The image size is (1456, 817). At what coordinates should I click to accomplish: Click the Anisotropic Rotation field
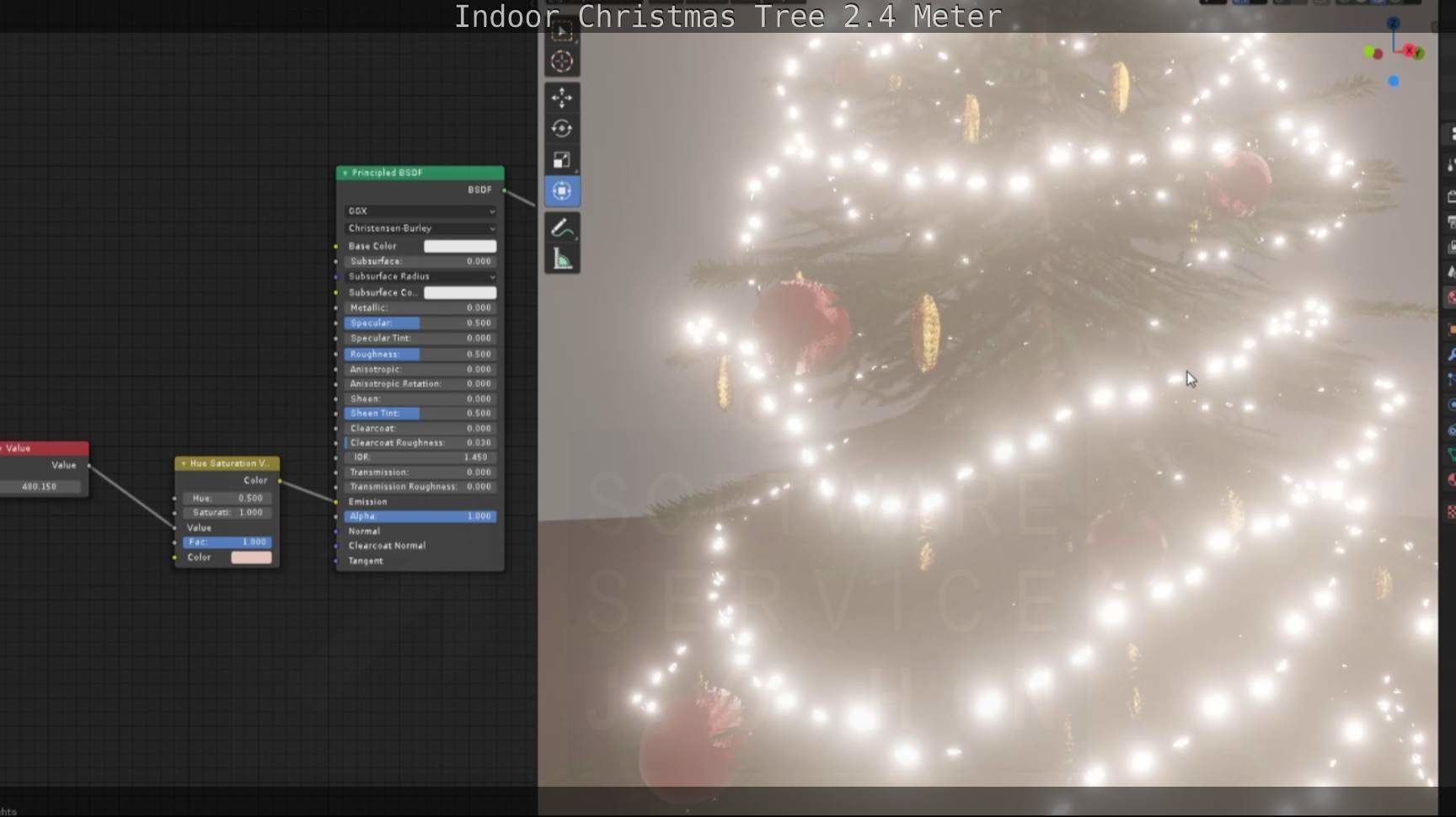click(x=420, y=384)
